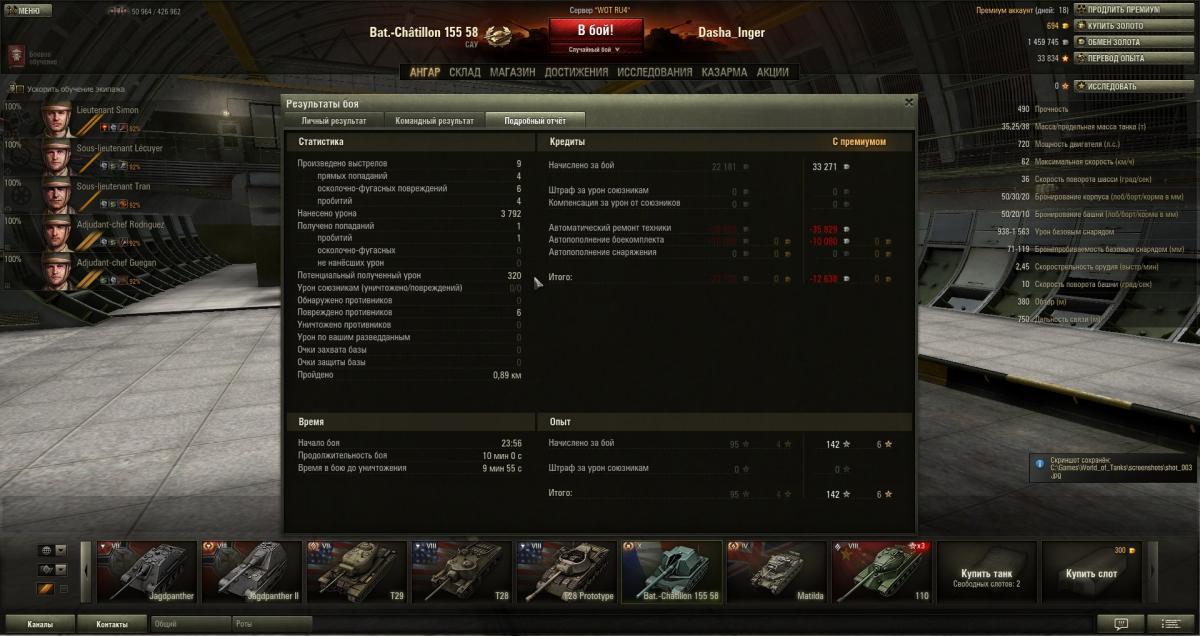The width and height of the screenshot is (1200, 636).
Task: Switch to the "Командный результат" tab
Action: click(x=435, y=120)
